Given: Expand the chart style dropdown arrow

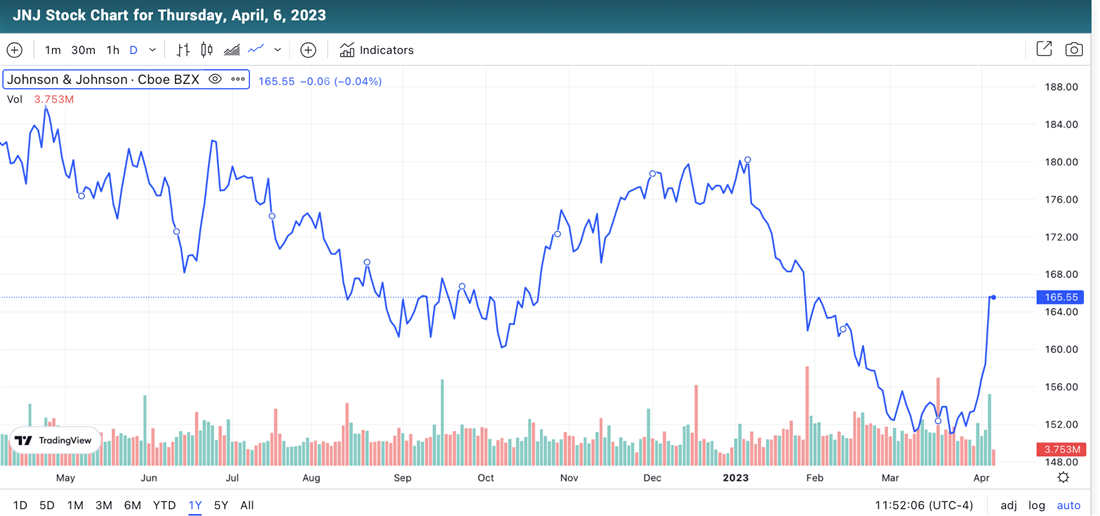Looking at the screenshot, I should click(278, 50).
